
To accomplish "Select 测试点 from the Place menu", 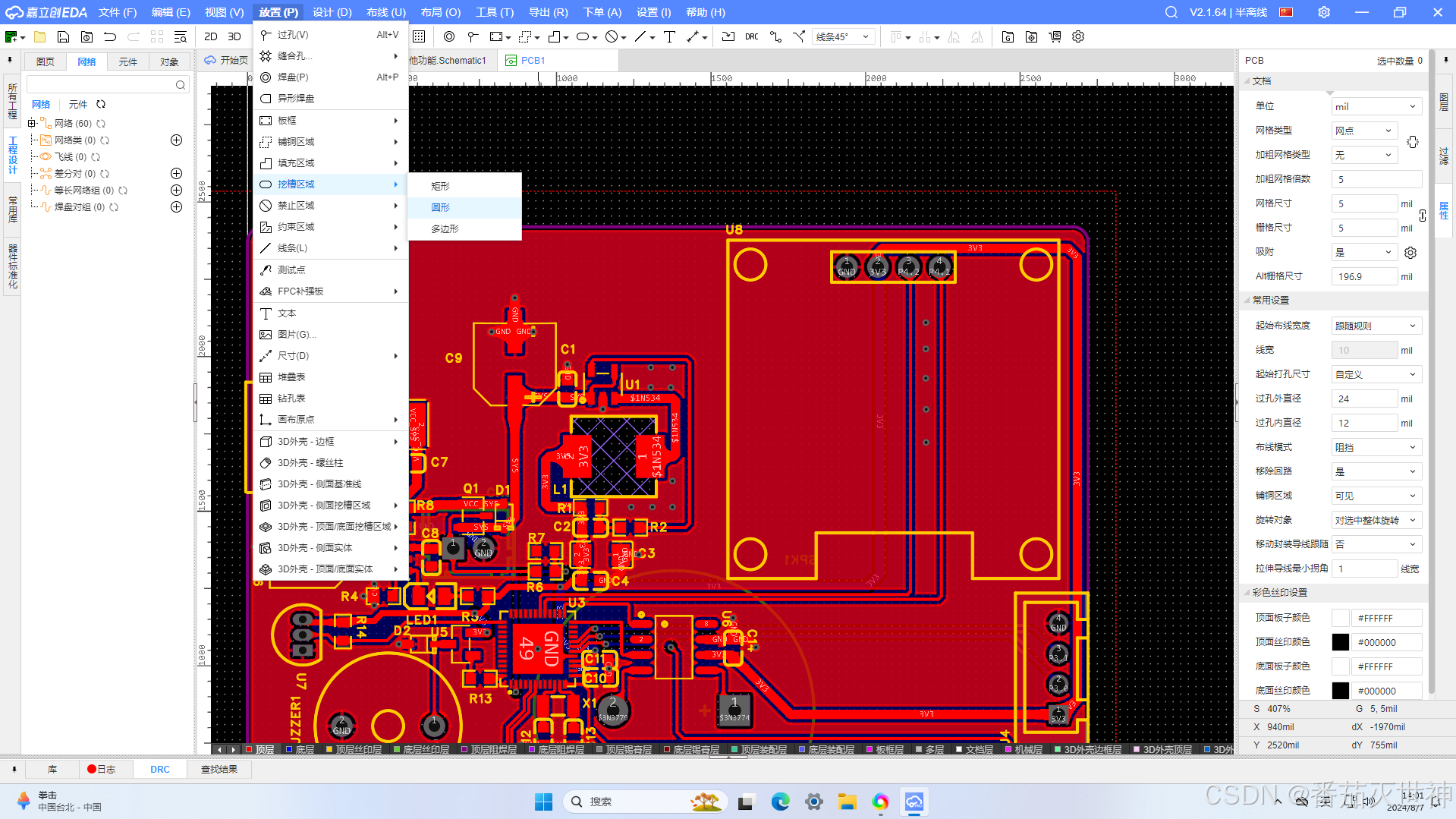I will pos(331,270).
